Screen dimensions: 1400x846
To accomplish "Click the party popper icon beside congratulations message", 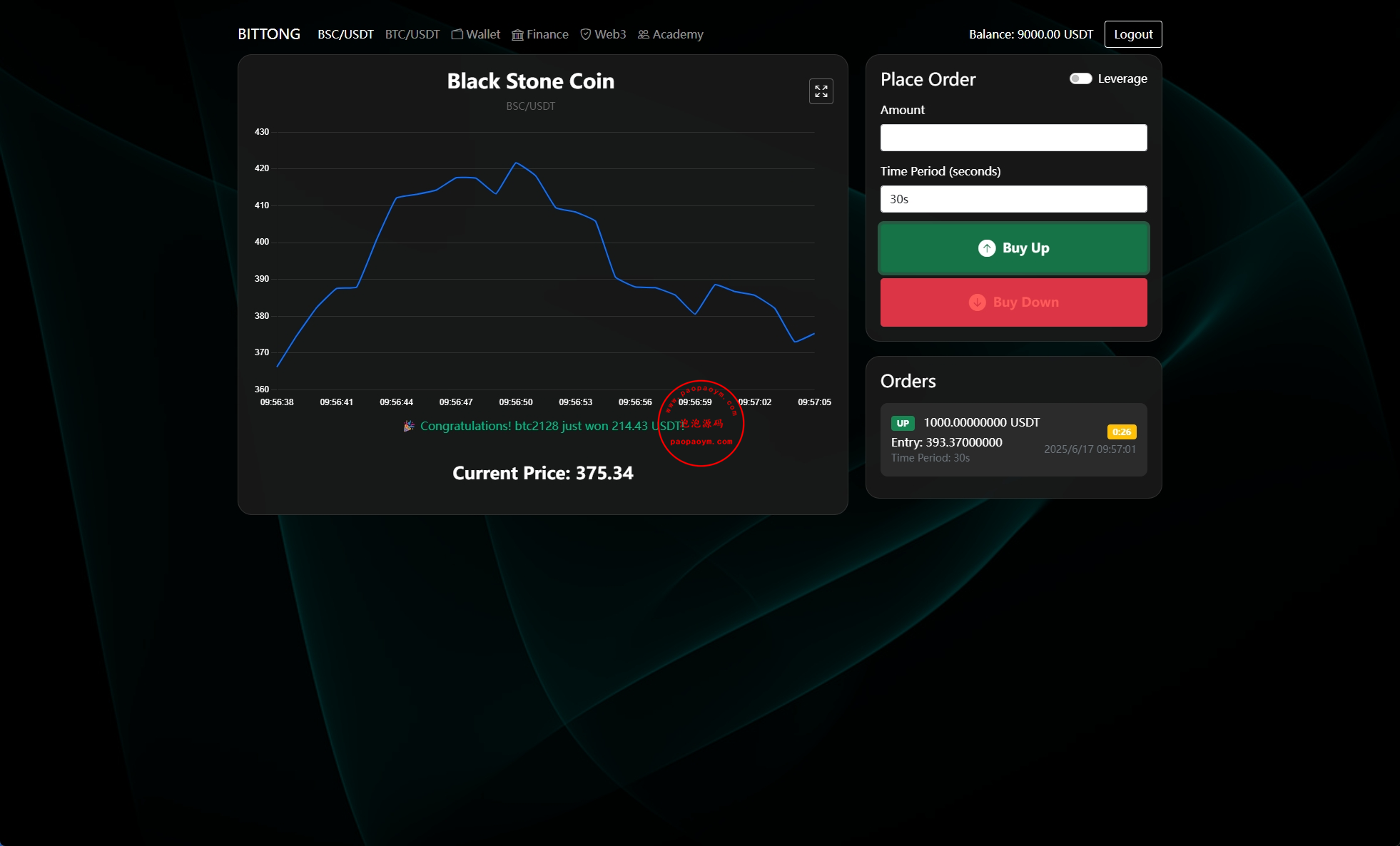I will (409, 426).
